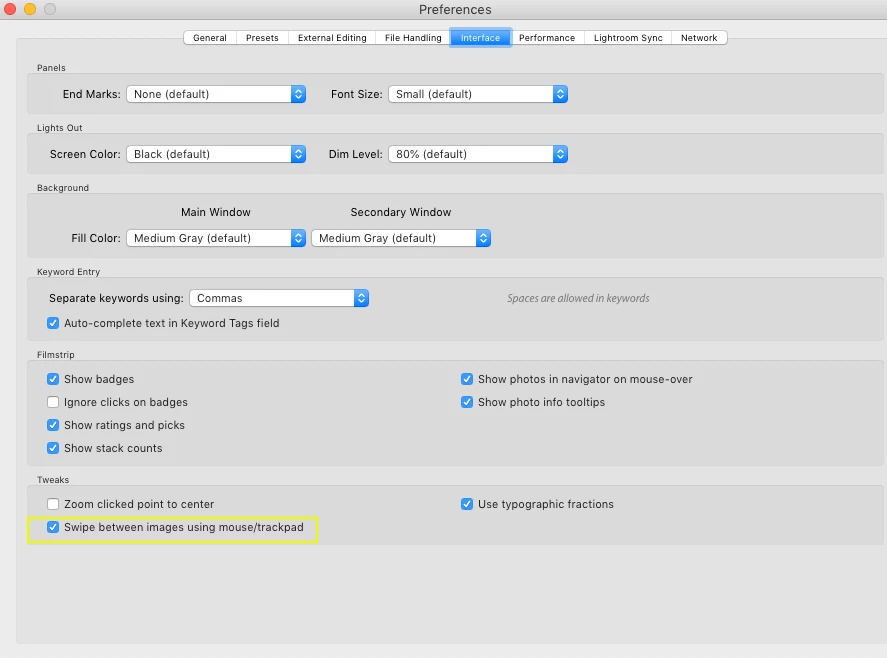Screen dimensions: 887x658
Task: Close the Preferences window
Action: click(x=10, y=9)
